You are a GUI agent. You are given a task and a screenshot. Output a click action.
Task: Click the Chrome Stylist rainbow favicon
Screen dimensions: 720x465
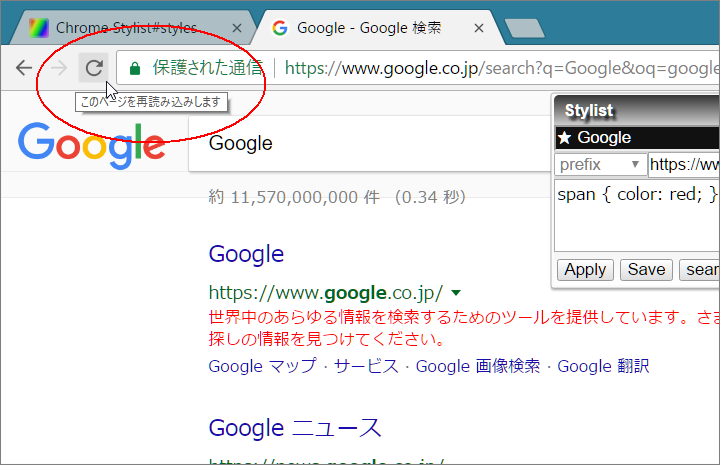point(39,28)
